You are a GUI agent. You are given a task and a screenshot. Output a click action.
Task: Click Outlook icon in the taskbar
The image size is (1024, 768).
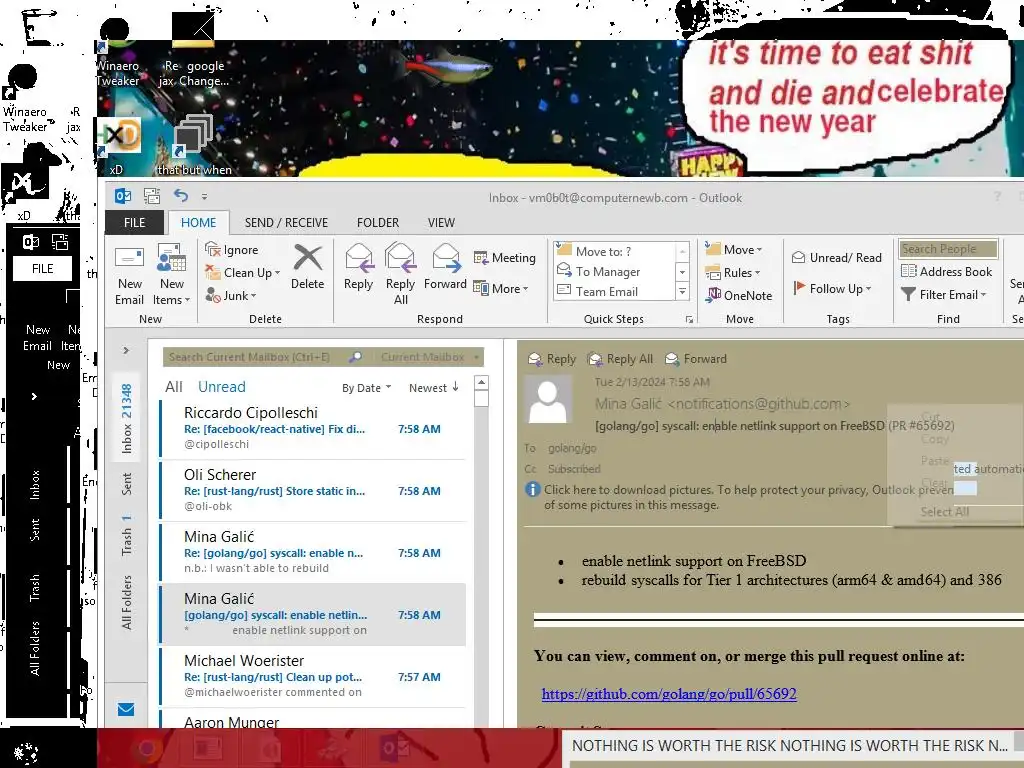click(x=394, y=747)
